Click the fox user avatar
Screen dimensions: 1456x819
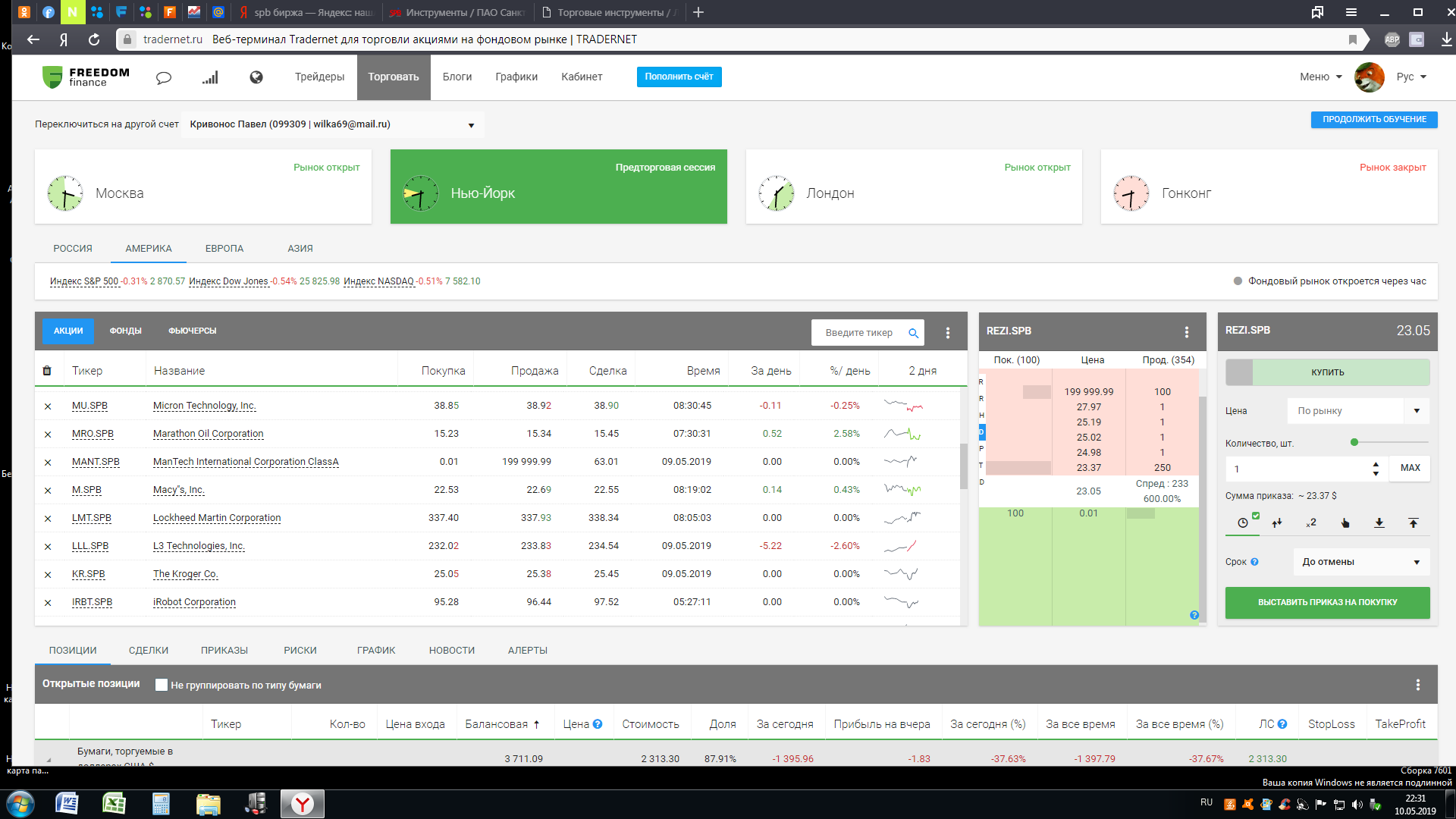coord(1369,77)
